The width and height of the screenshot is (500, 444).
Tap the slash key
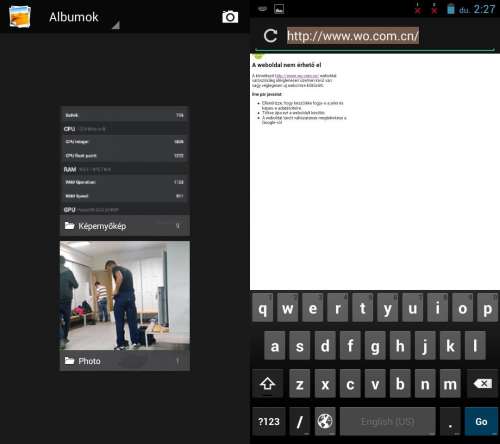pyautogui.click(x=300, y=421)
